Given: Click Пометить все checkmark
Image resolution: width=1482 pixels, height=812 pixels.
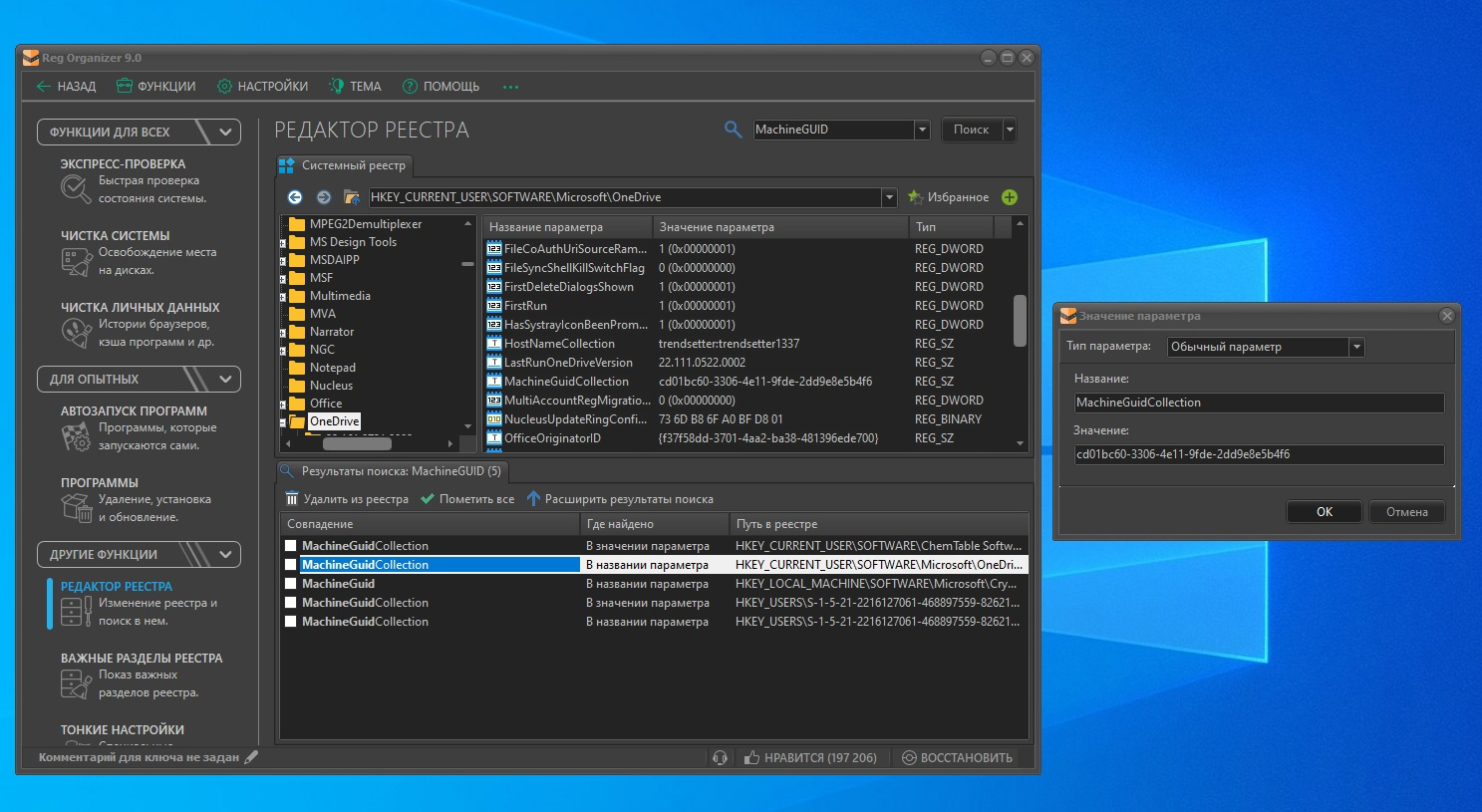Looking at the screenshot, I should coord(428,499).
